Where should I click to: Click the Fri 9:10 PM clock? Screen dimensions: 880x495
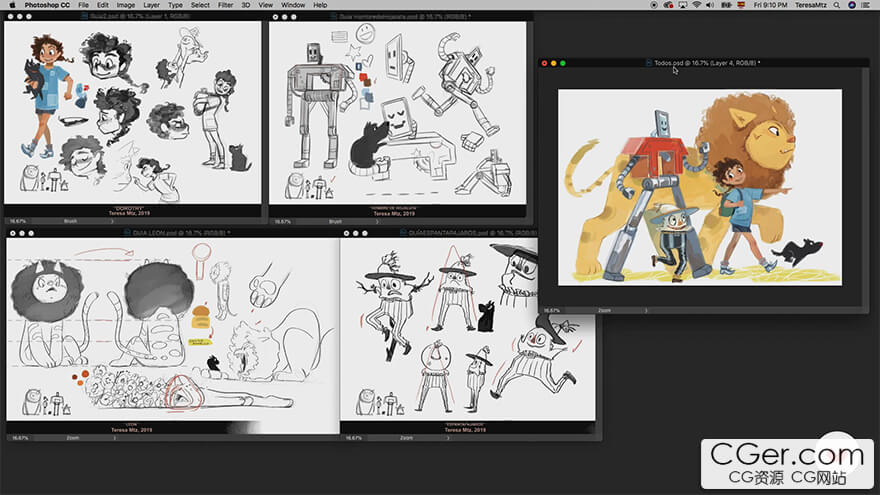pos(771,5)
